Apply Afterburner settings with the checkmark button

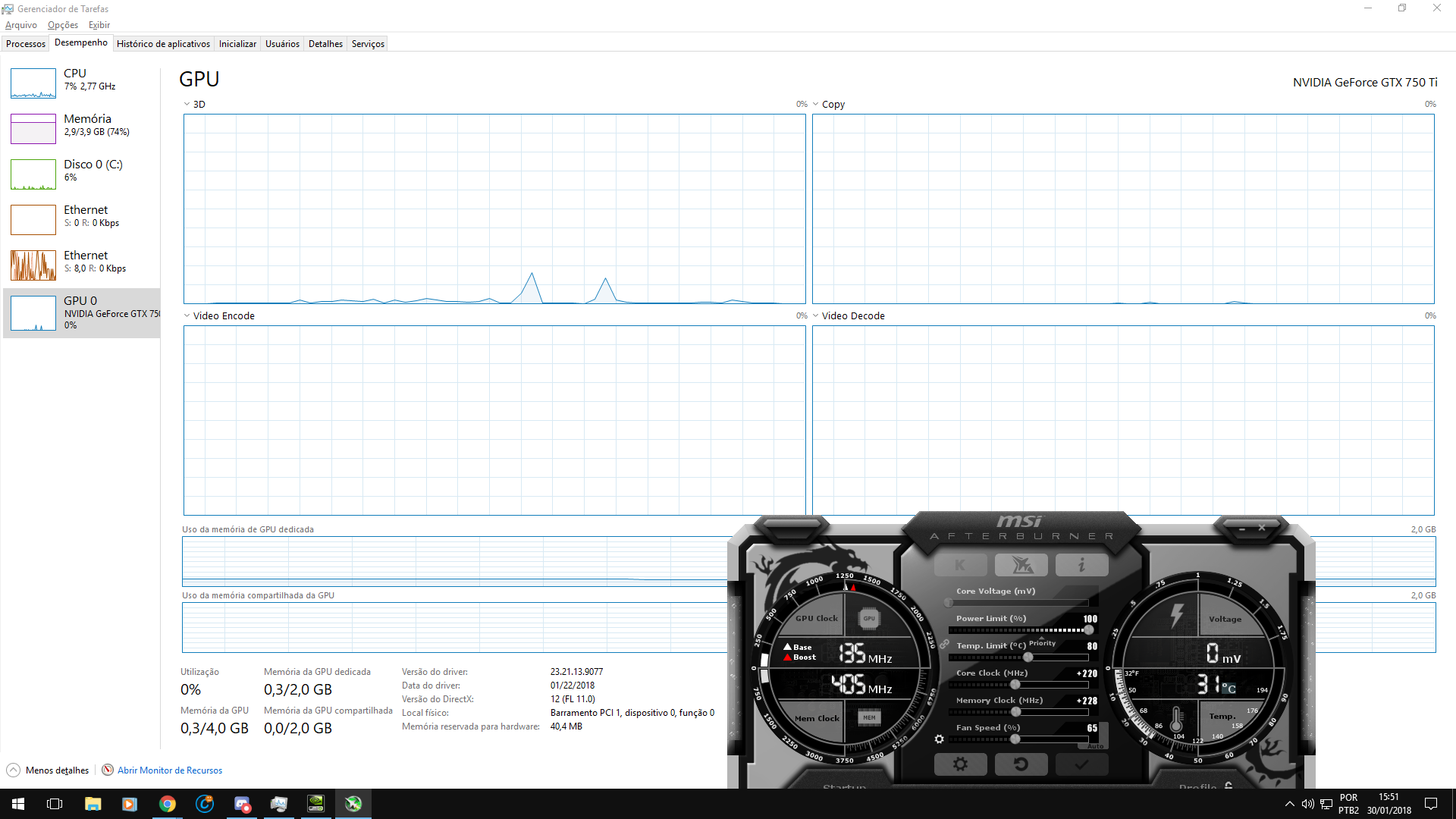point(1081,764)
